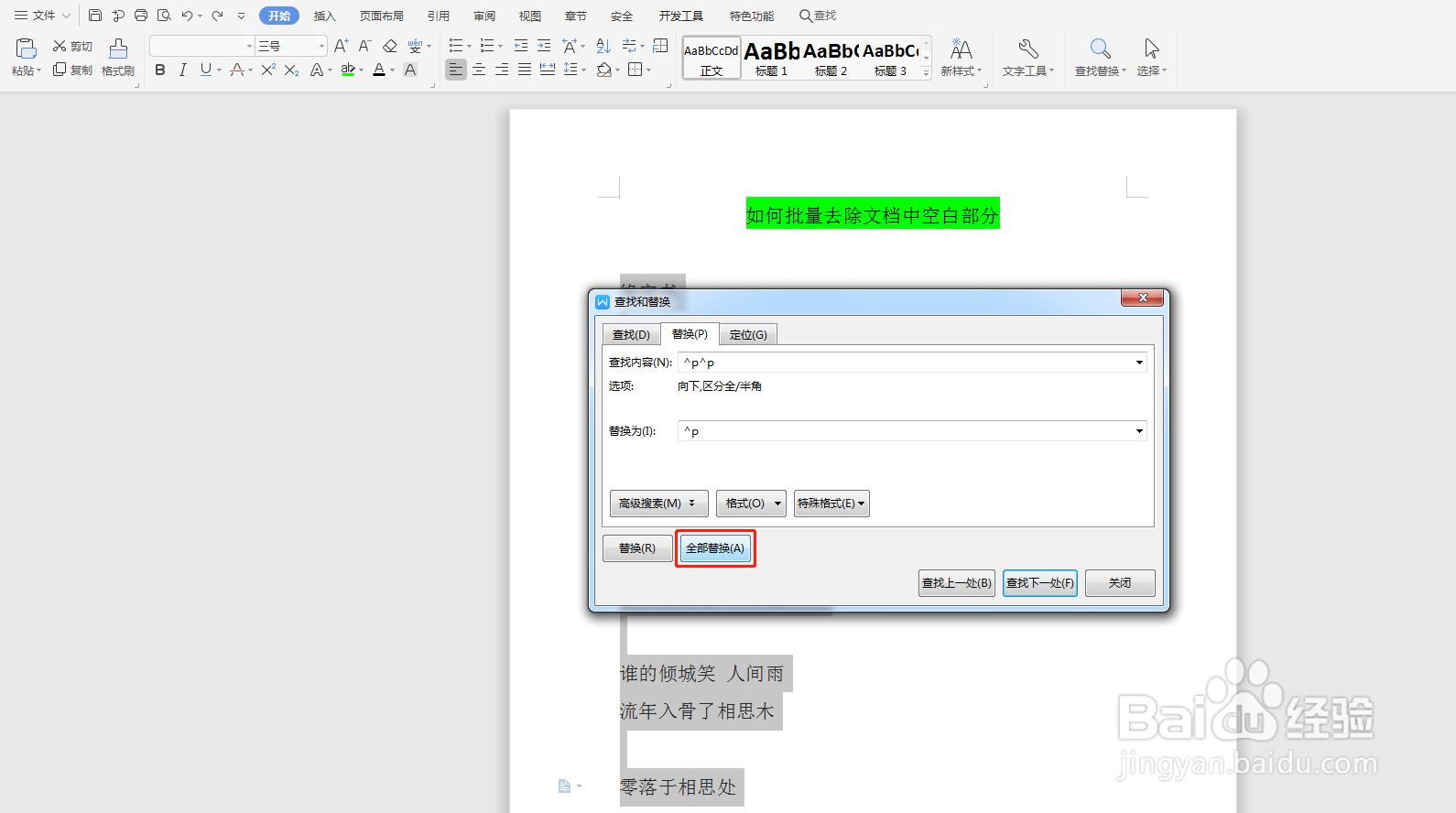Open Print Preview icon

tap(164, 16)
